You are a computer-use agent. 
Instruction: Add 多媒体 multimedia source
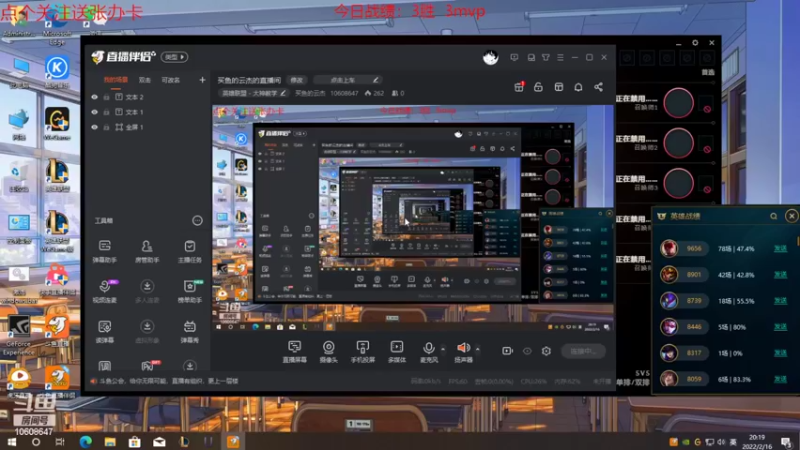(x=396, y=352)
